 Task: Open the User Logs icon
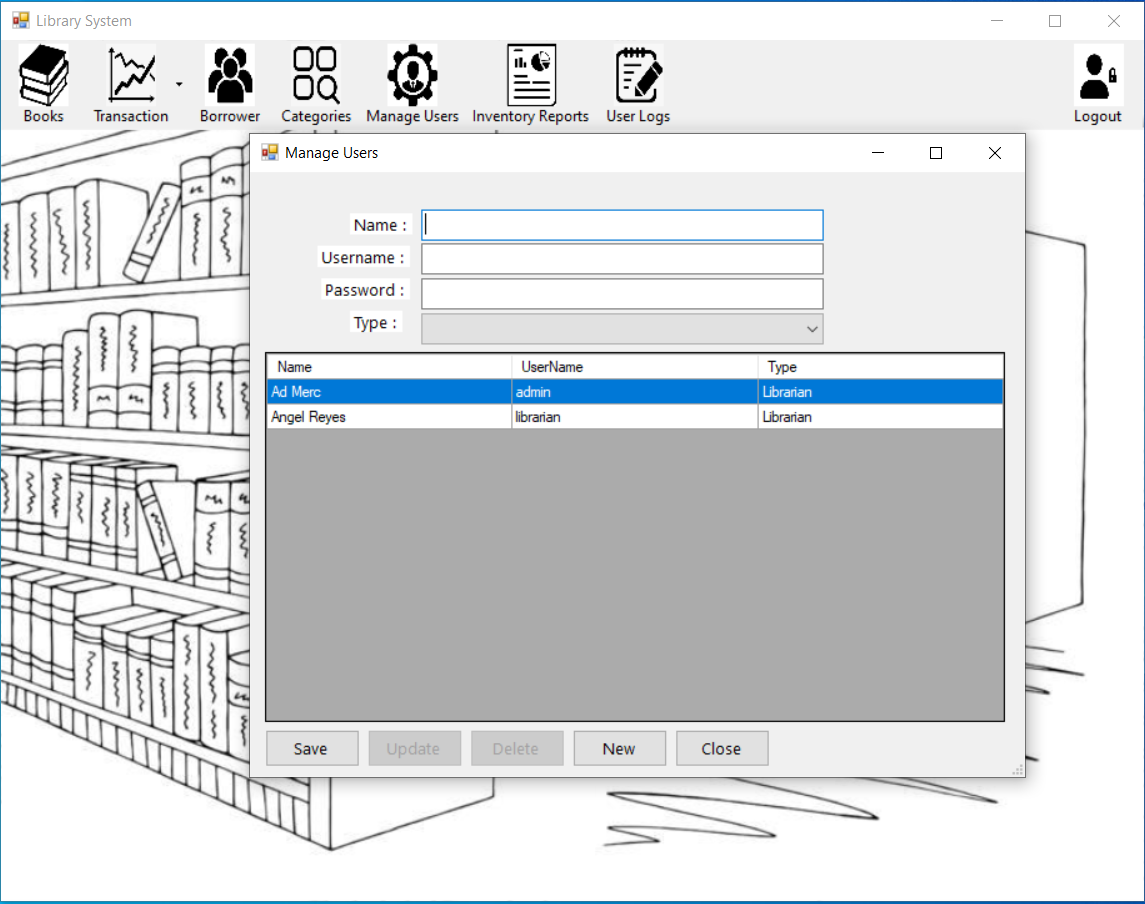638,77
